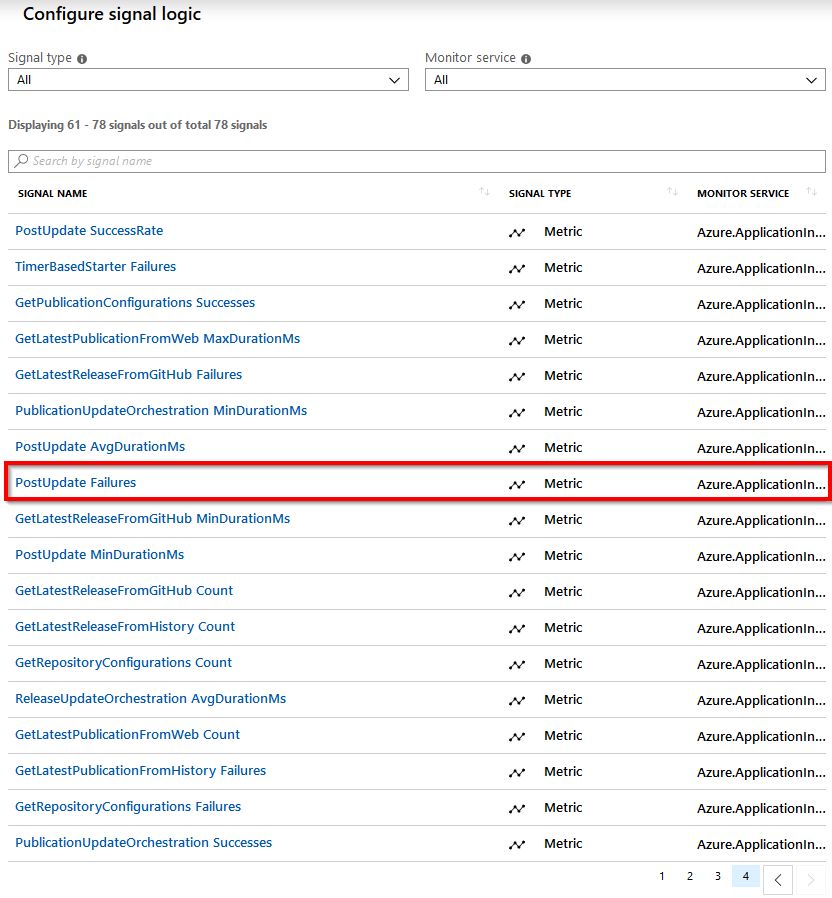The height and width of the screenshot is (898, 832).
Task: Sort by Signal Name column arrows
Action: click(484, 192)
